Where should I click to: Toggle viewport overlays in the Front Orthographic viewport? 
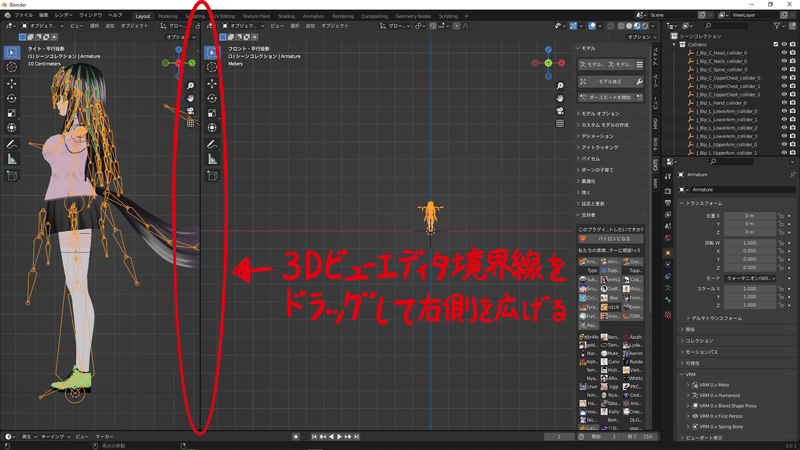click(x=592, y=26)
